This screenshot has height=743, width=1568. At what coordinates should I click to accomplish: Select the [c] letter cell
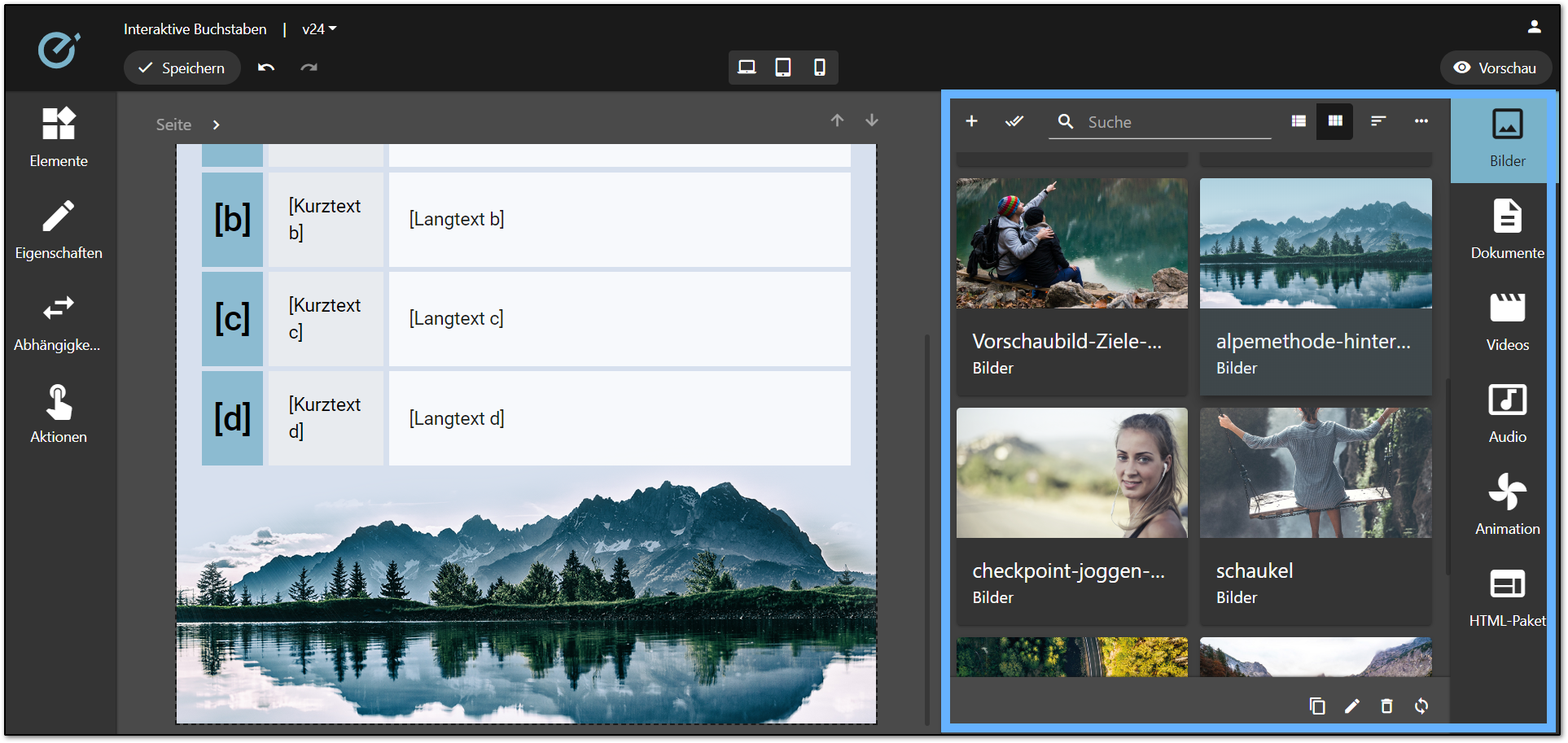pos(232,318)
